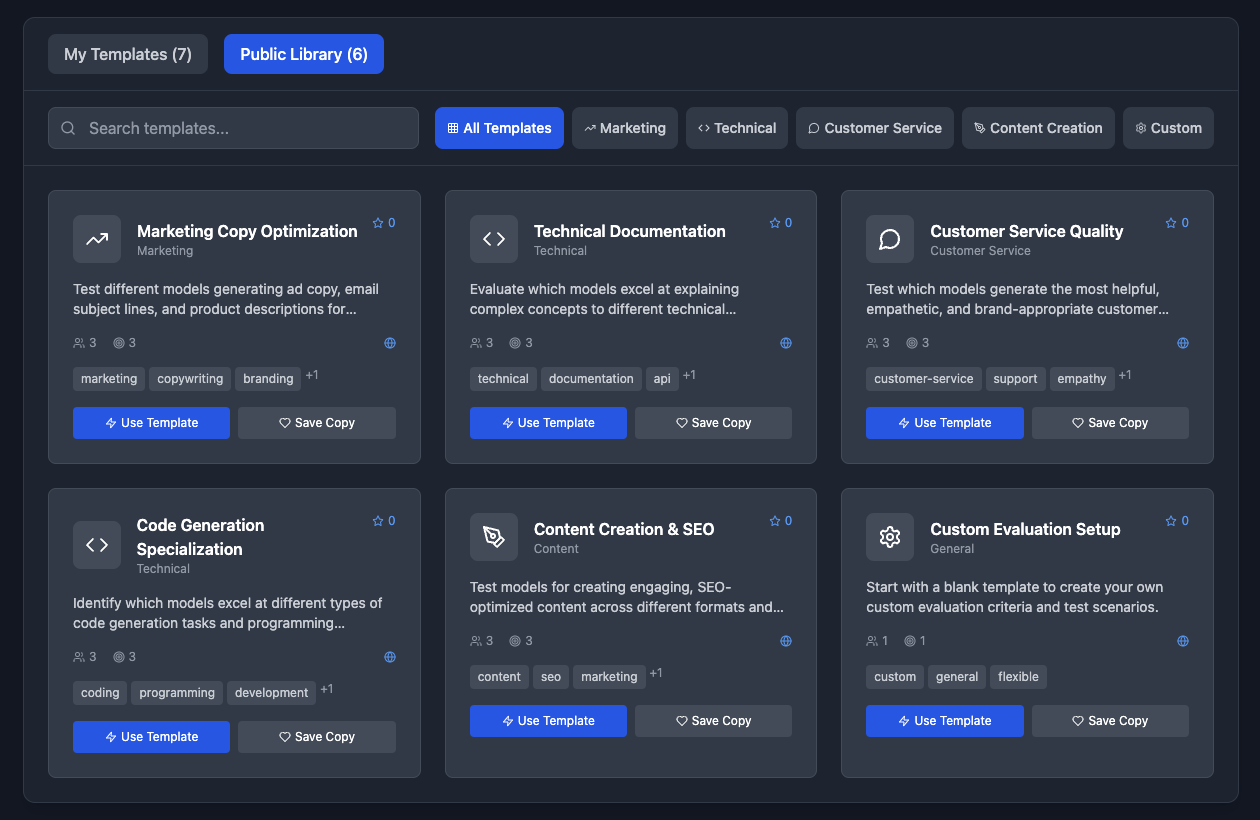This screenshot has width=1260, height=820.
Task: Click globe icon on Marketing Copy Optimization card
Action: click(x=390, y=343)
